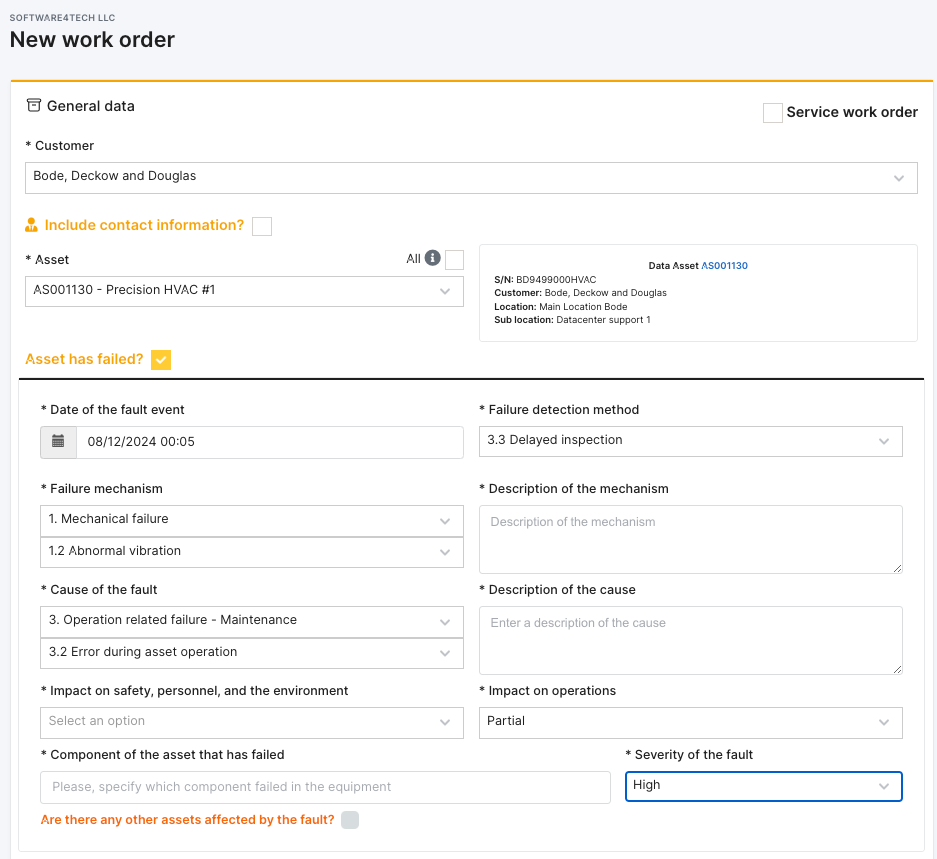Viewport: 937px width, 859px height.
Task: Open Impact on operations Partial dropdown
Action: 690,723
